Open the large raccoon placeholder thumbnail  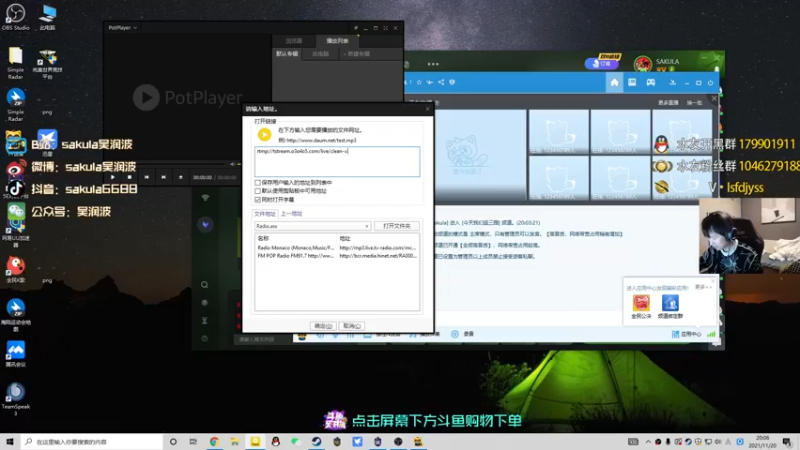click(x=480, y=155)
